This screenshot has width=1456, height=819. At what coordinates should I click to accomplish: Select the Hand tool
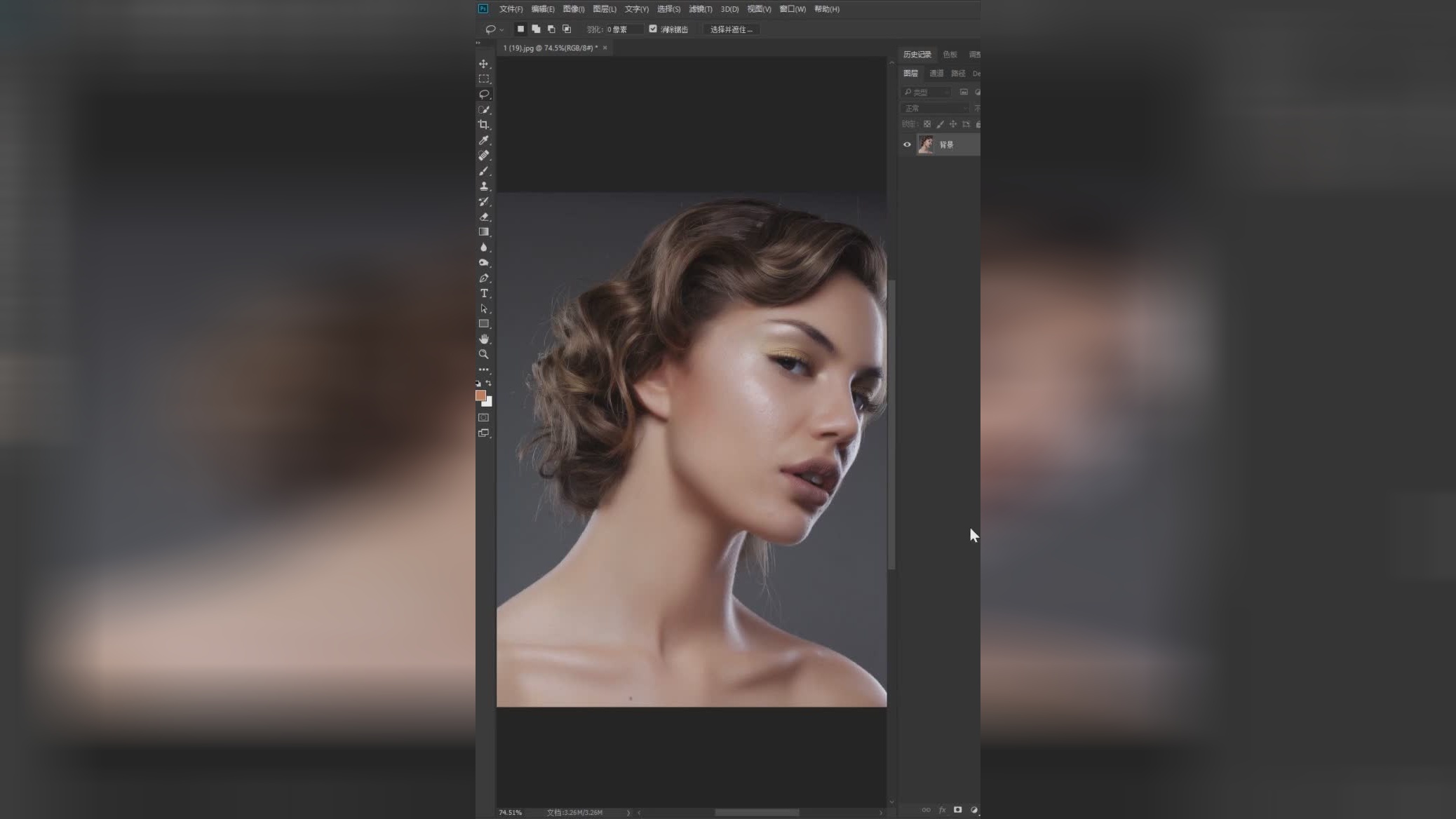(484, 339)
